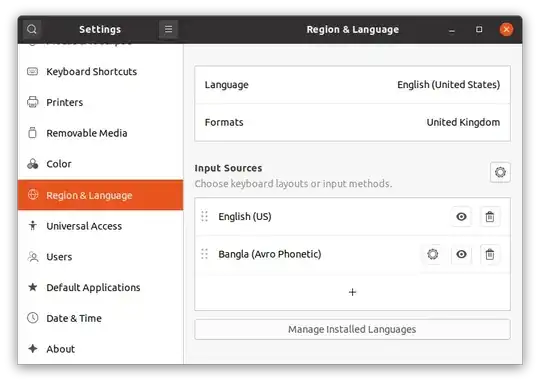Click the Default Applications star icon
The image size is (540, 384).
pos(33,287)
